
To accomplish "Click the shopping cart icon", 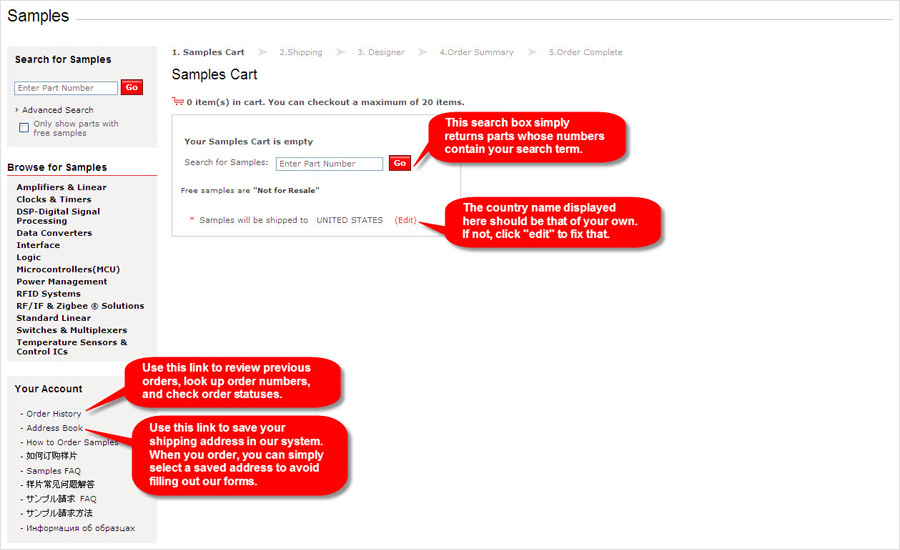I will coord(178,101).
